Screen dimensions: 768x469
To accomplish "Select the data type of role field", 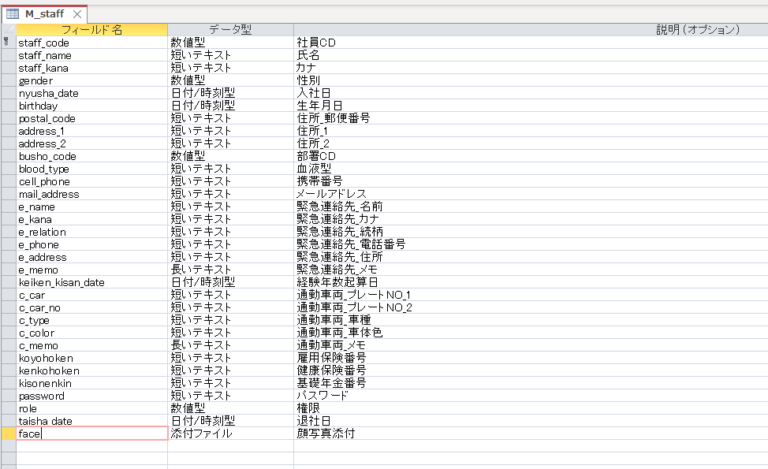I will point(230,409).
